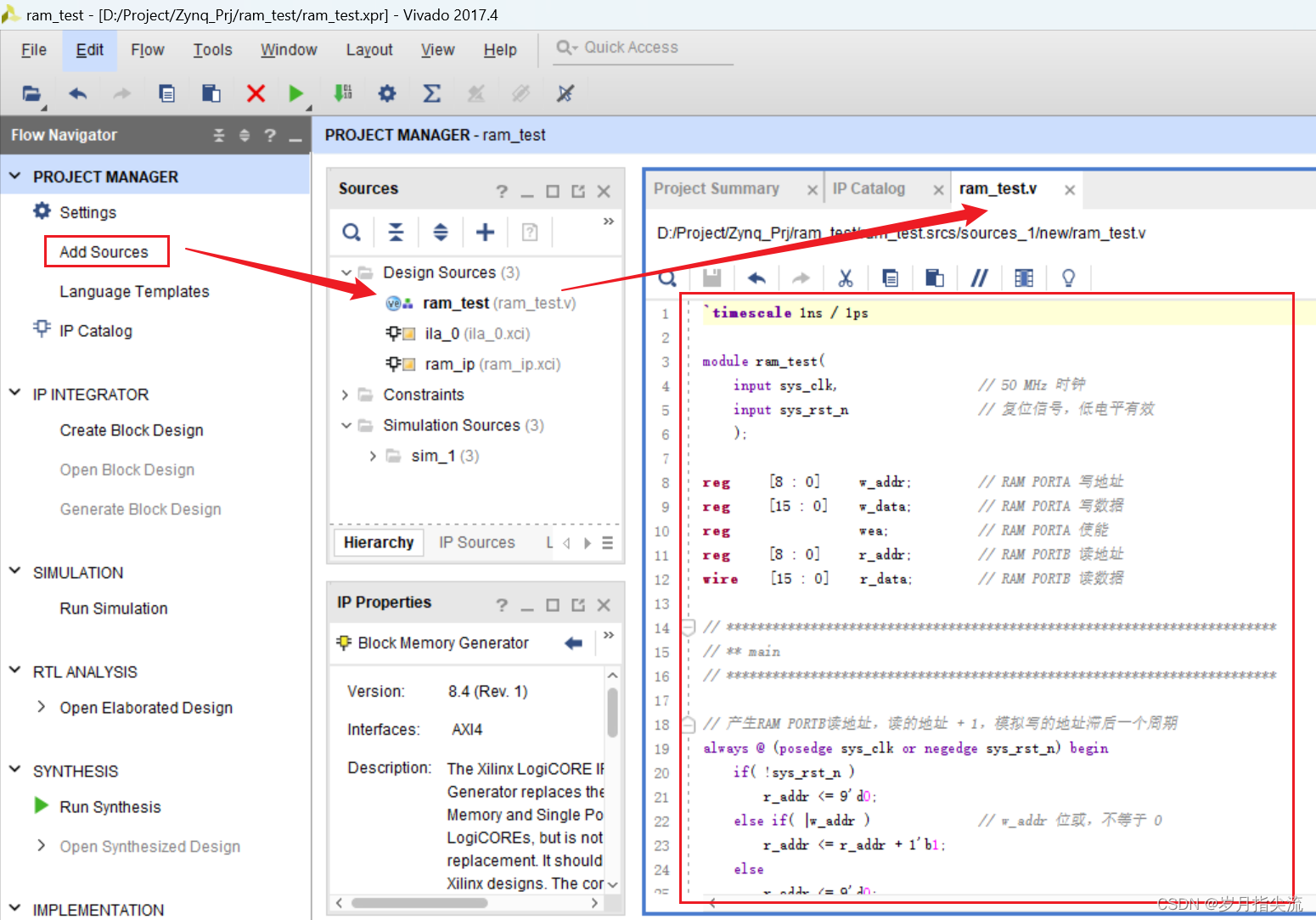Screen dimensions: 1316x920
Task: Switch to the IP Catalog editor tab
Action: tap(869, 188)
